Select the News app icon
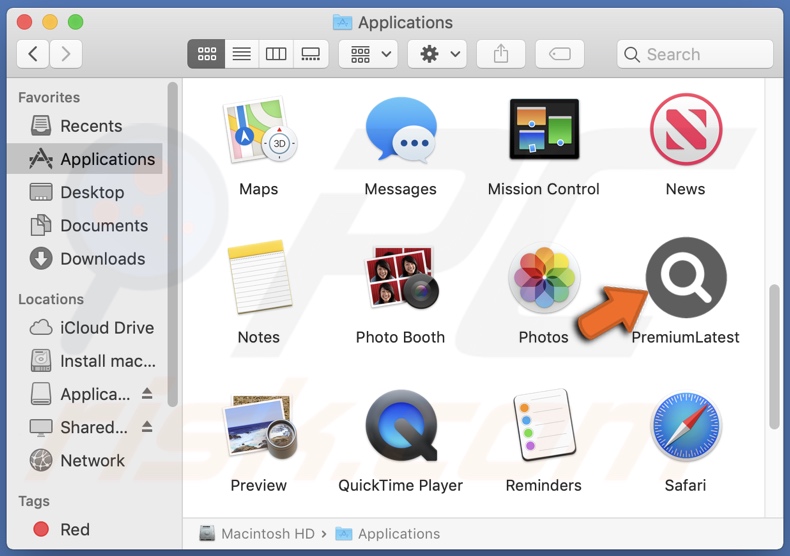The width and height of the screenshot is (790, 556). point(686,129)
